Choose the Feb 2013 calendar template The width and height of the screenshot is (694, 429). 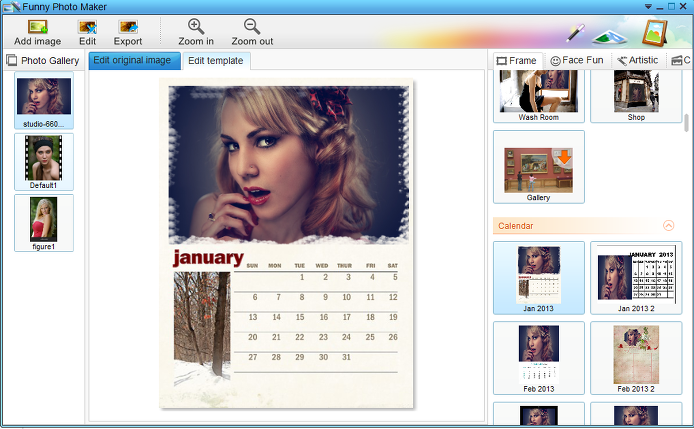pos(539,358)
